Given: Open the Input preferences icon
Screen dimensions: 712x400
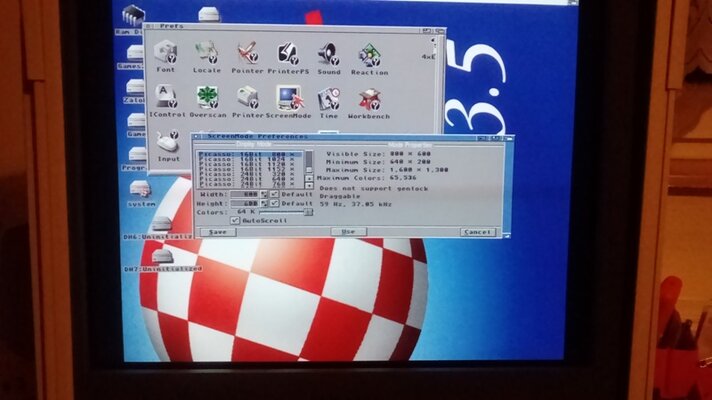Looking at the screenshot, I should 168,143.
